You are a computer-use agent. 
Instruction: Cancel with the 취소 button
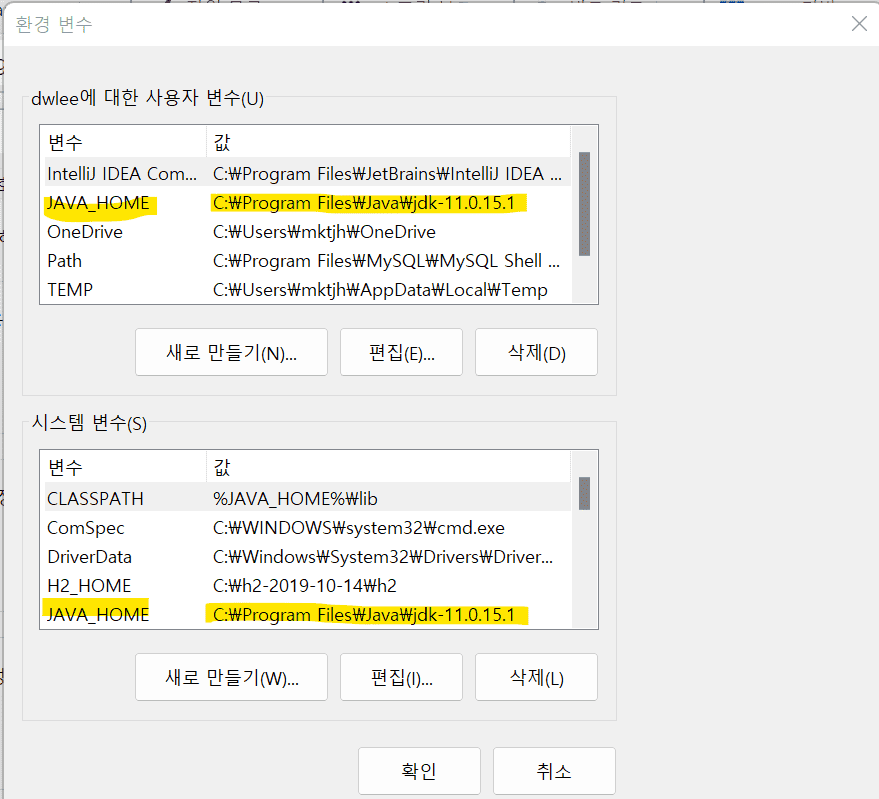tap(554, 771)
